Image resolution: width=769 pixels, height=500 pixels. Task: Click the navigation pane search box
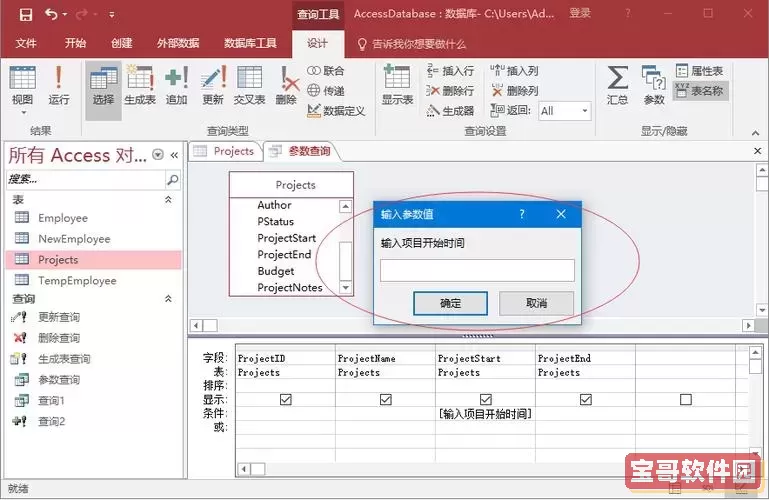click(86, 179)
